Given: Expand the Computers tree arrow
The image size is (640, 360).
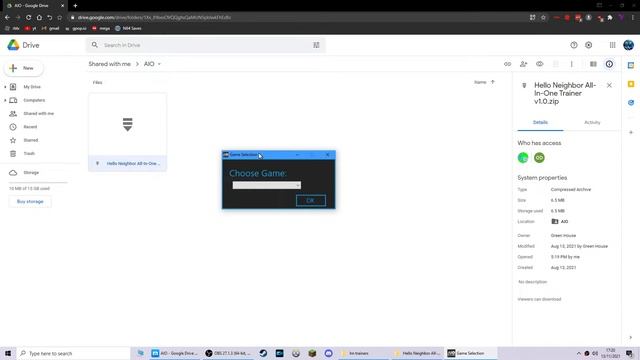Looking at the screenshot, I should pyautogui.click(x=5, y=100).
